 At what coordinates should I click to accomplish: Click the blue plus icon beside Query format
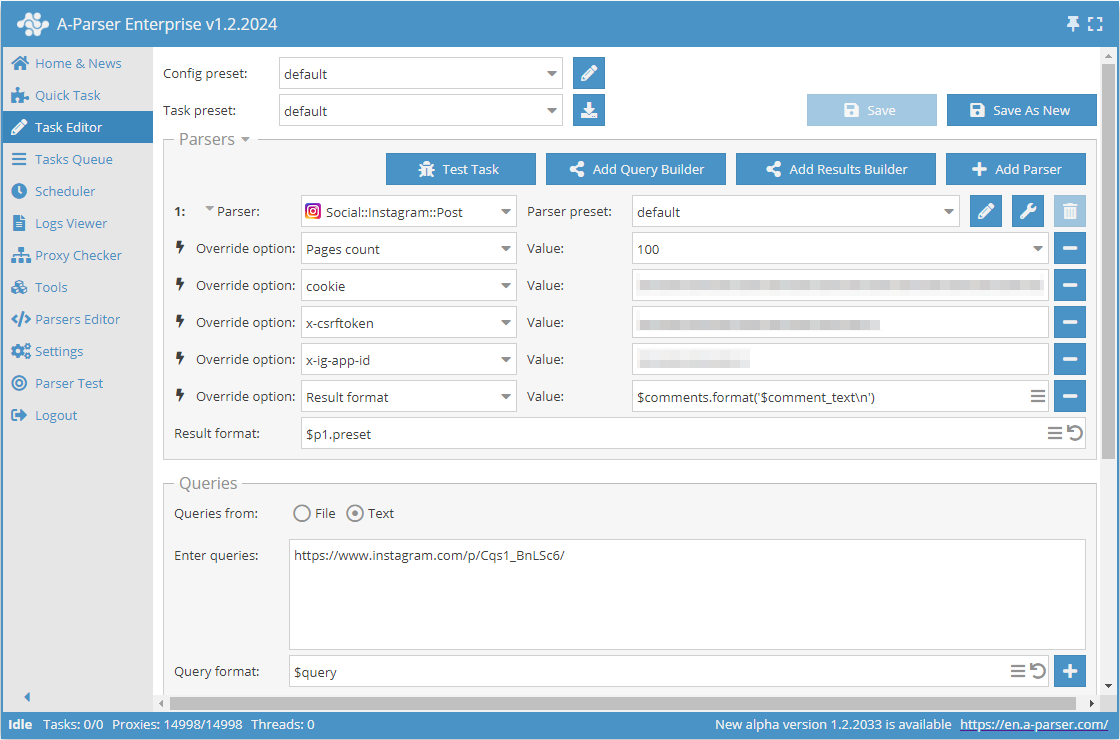(1070, 672)
